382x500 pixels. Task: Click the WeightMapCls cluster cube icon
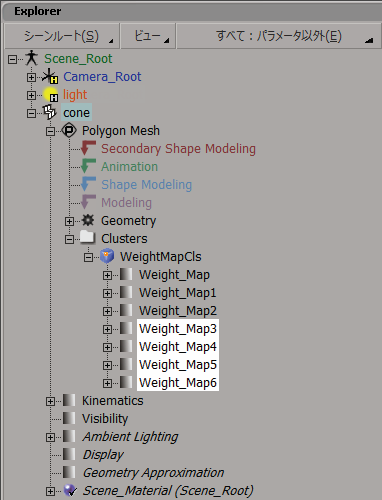[107, 256]
